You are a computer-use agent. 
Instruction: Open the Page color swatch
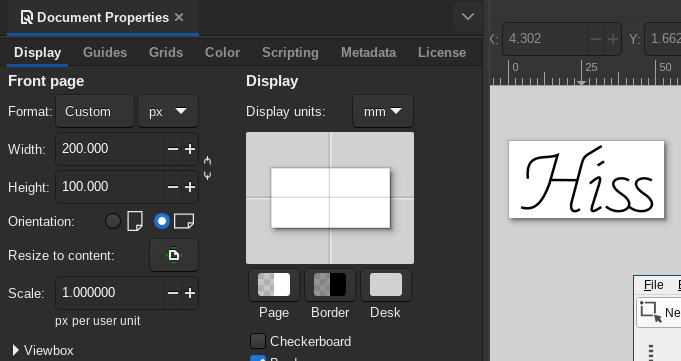tap(274, 285)
